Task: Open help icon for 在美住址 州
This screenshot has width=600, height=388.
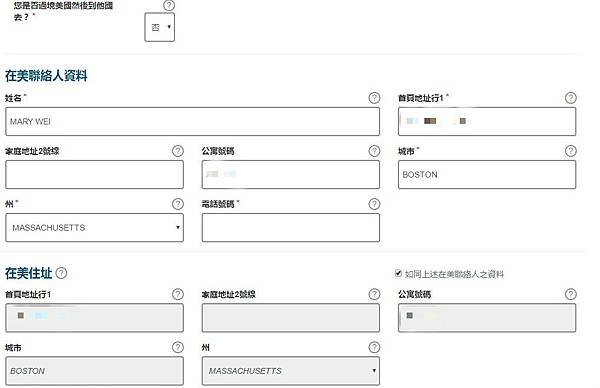Action: (x=374, y=347)
